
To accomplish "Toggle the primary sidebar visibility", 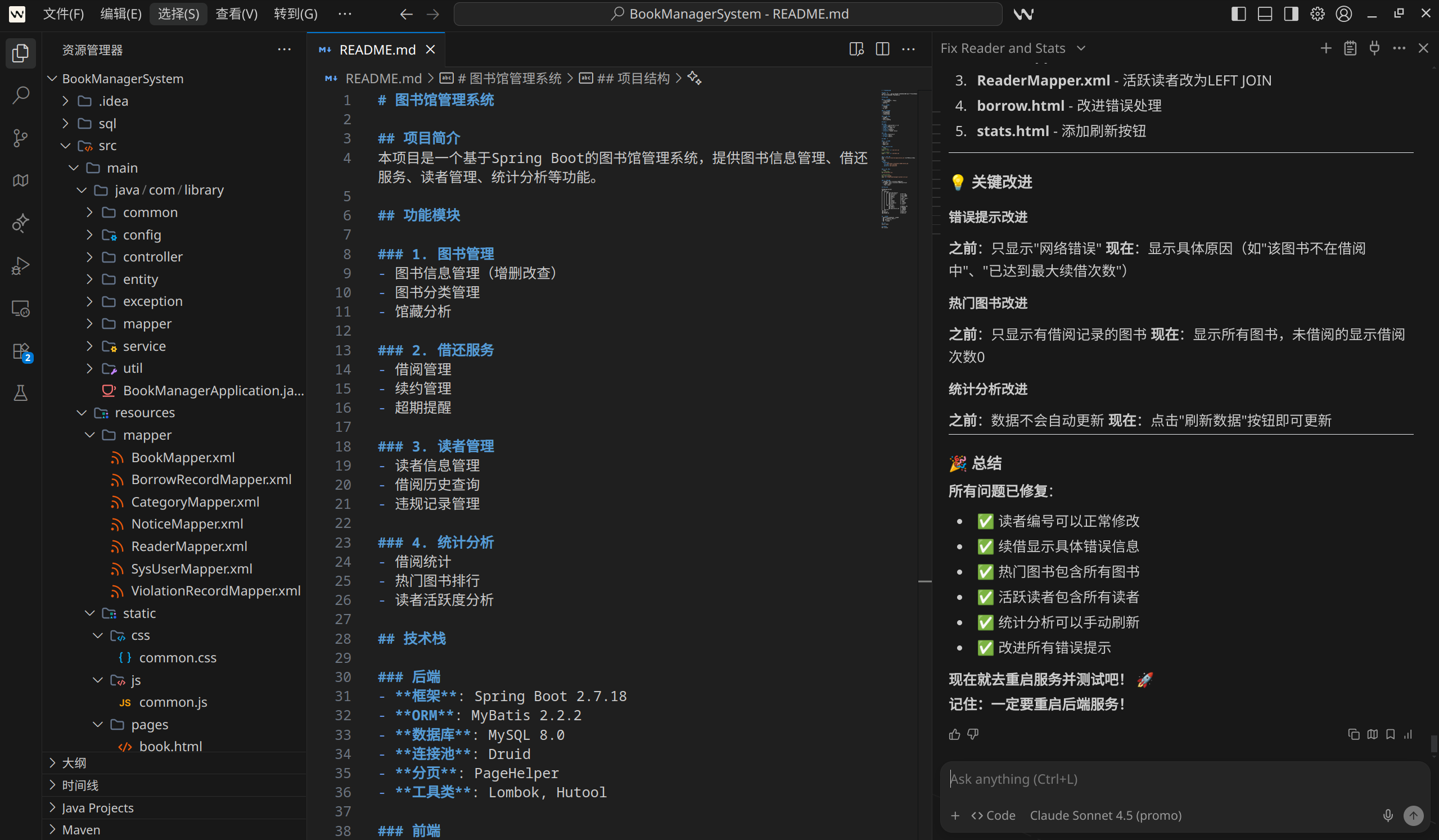I will pos(1238,13).
